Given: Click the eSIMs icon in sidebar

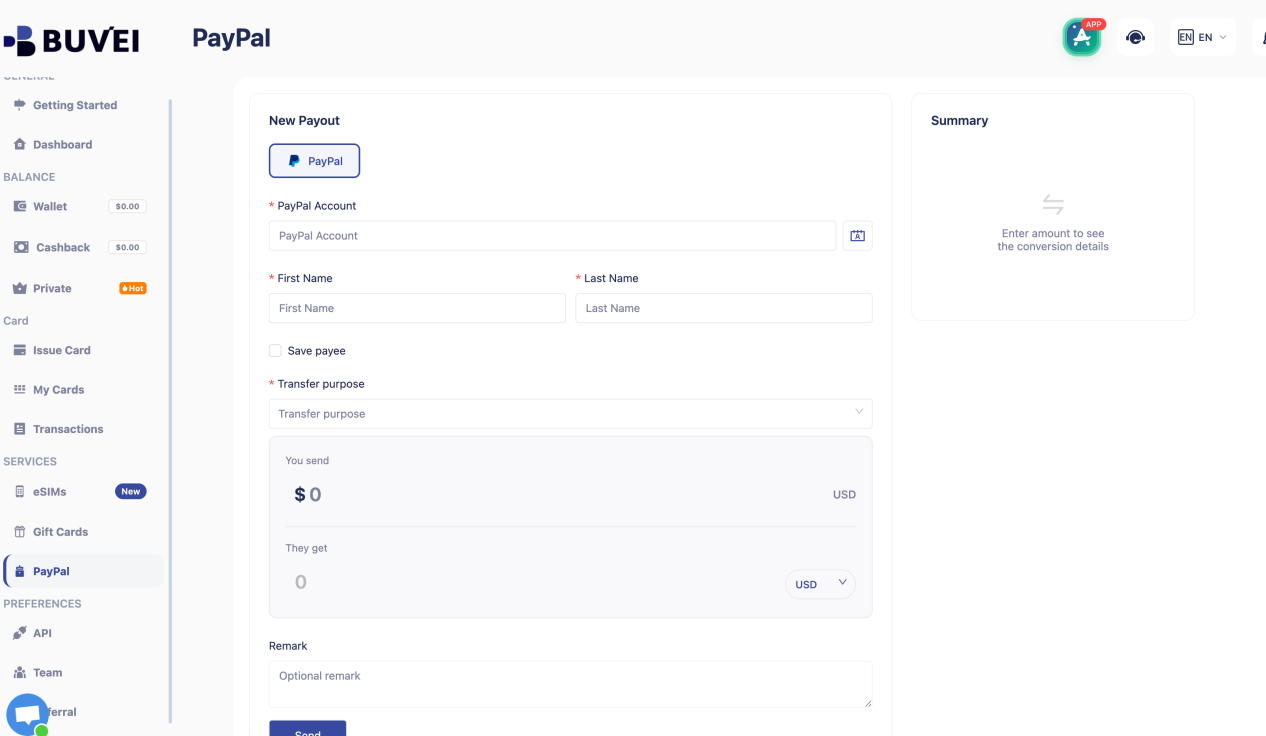Looking at the screenshot, I should (19, 491).
